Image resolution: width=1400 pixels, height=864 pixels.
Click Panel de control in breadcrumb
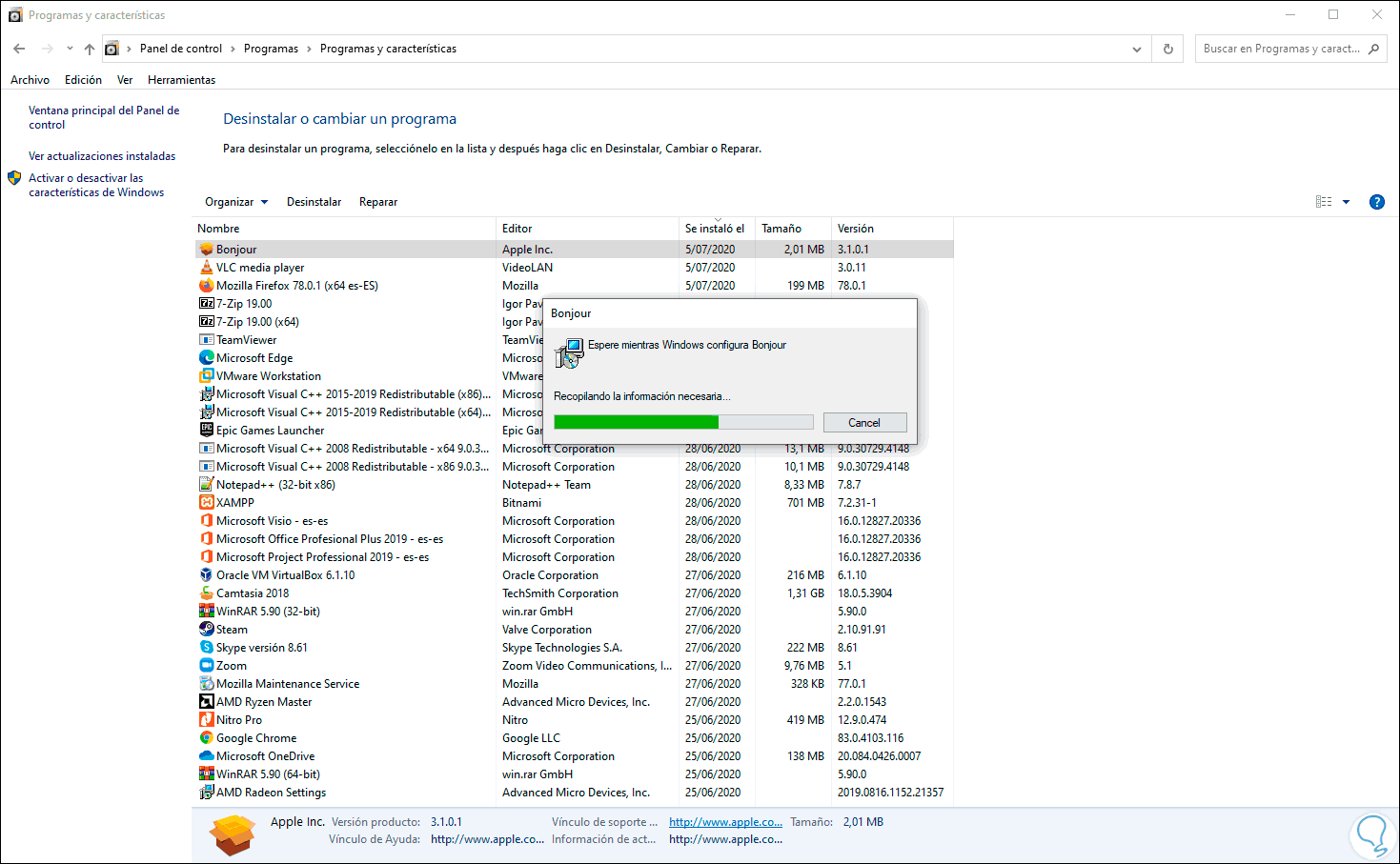click(x=181, y=49)
